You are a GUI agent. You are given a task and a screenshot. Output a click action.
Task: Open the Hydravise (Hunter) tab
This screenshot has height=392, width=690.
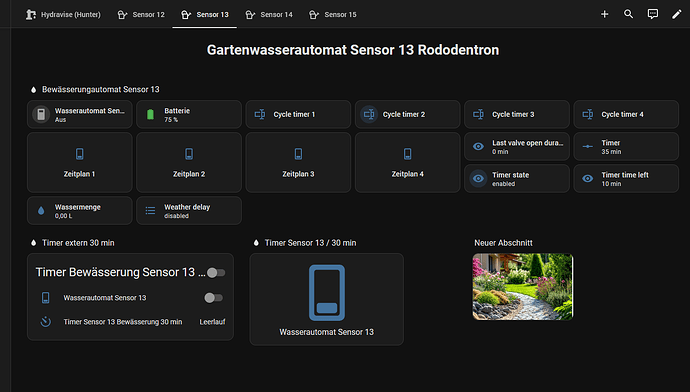(63, 15)
